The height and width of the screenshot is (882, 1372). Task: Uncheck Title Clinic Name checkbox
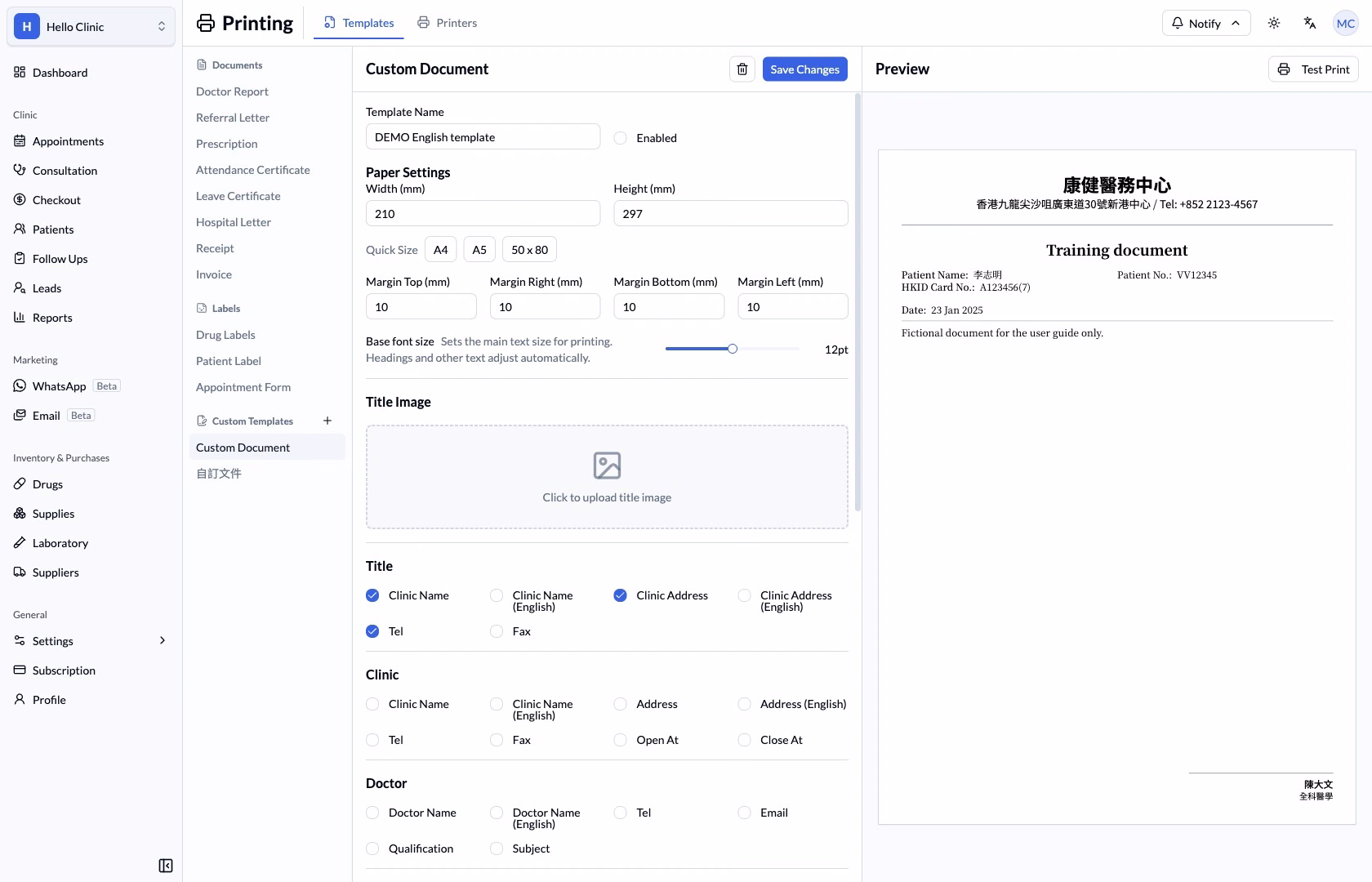point(372,595)
